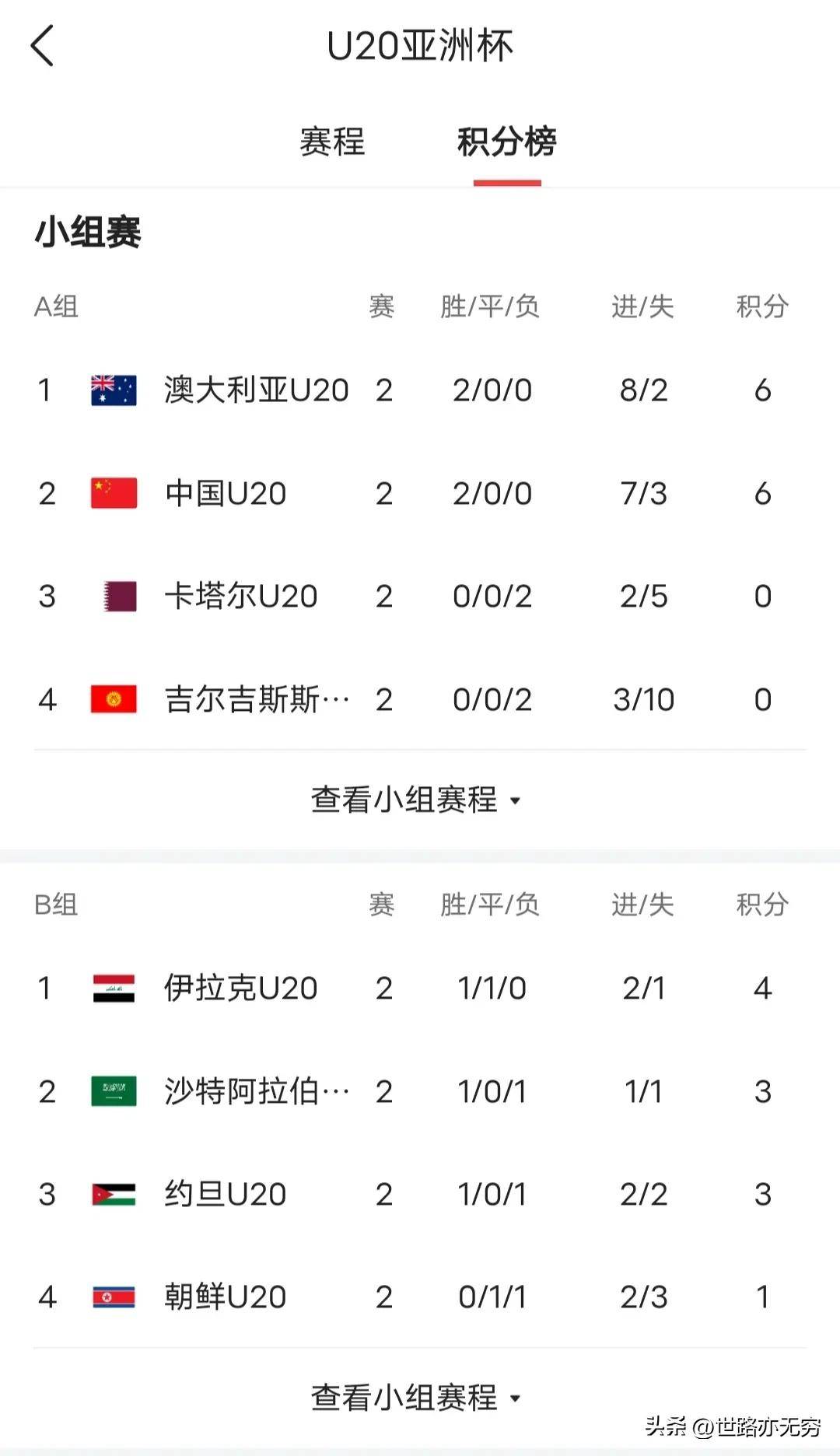840x1456 pixels.
Task: Open the 中国U20 team name
Action: click(x=226, y=493)
